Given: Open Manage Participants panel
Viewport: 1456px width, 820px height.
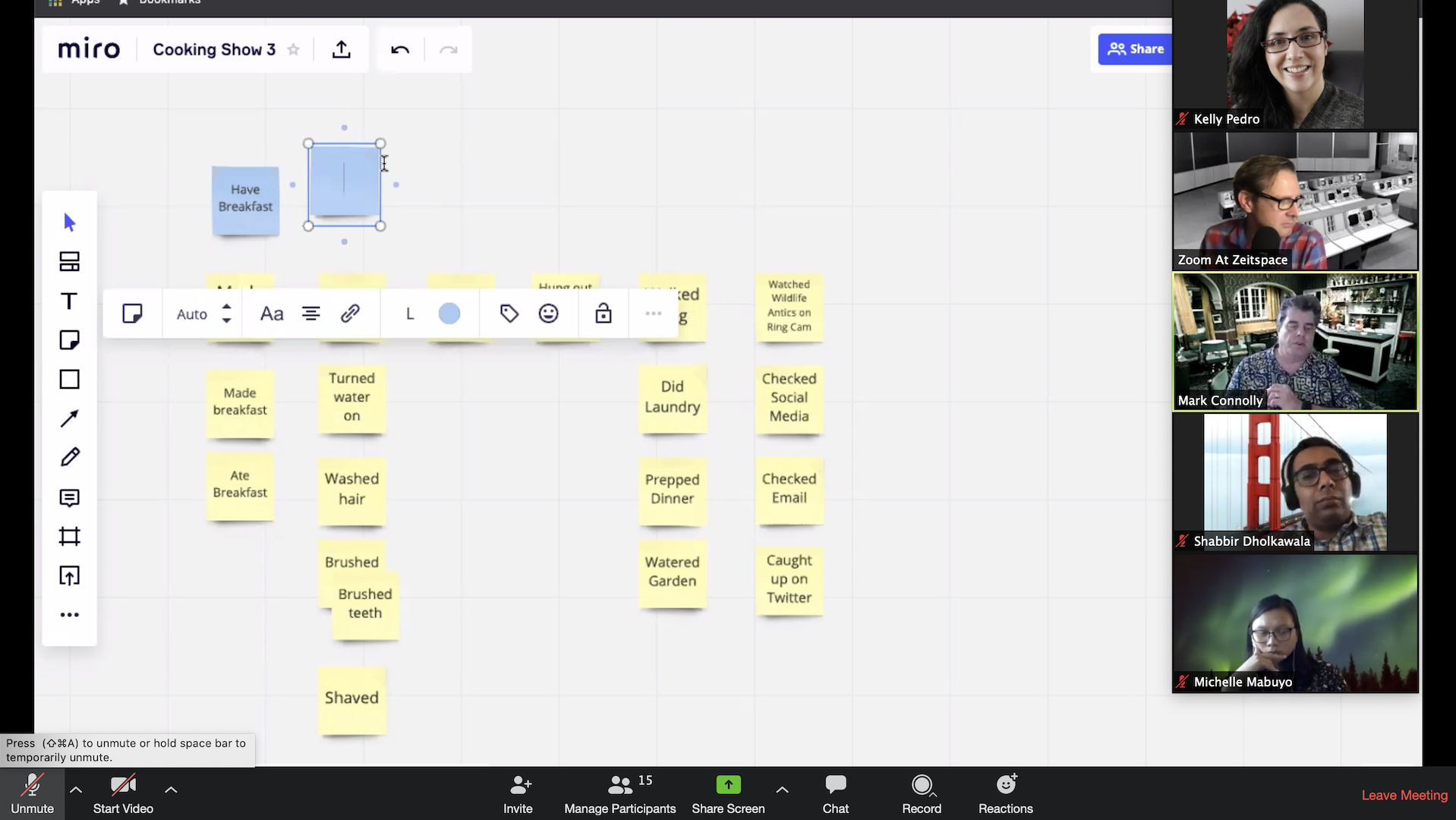Looking at the screenshot, I should [x=619, y=793].
